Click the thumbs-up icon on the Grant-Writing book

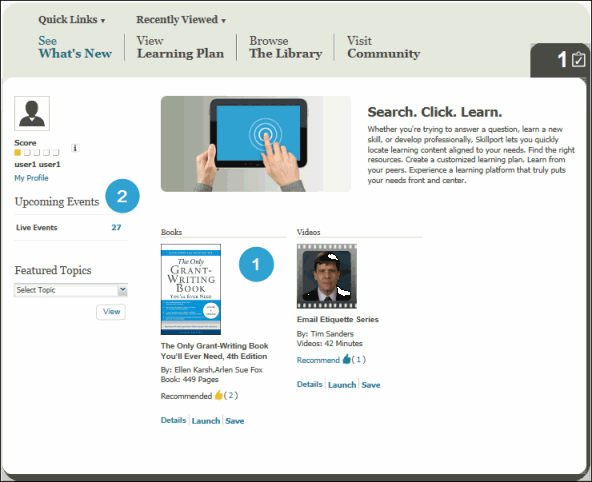click(x=218, y=395)
